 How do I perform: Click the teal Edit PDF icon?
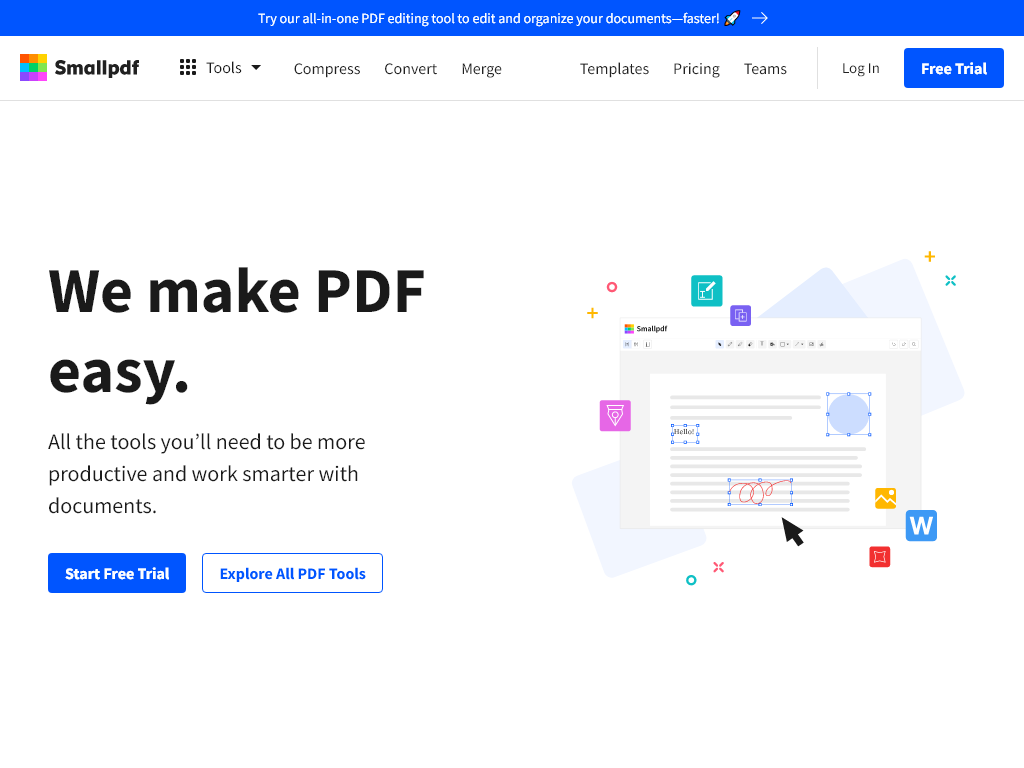707,291
